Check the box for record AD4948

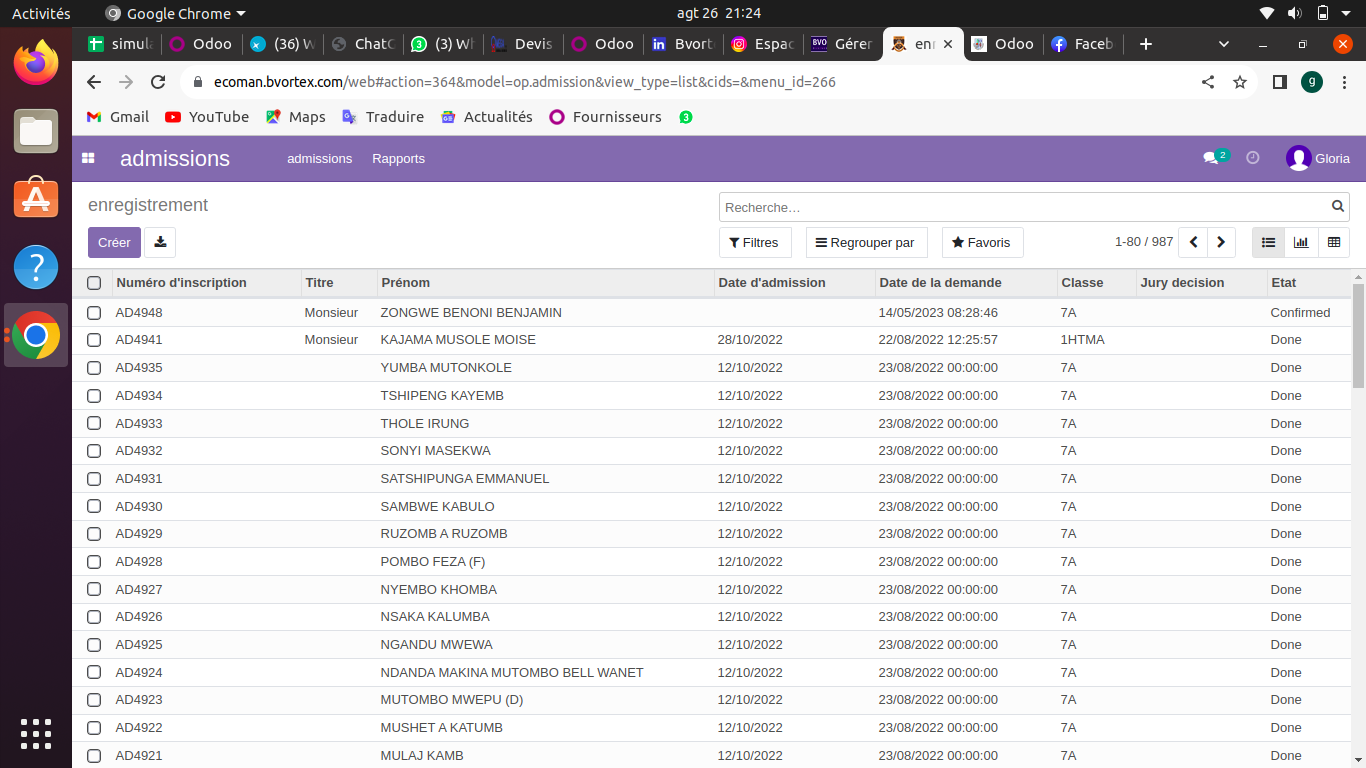click(x=94, y=313)
